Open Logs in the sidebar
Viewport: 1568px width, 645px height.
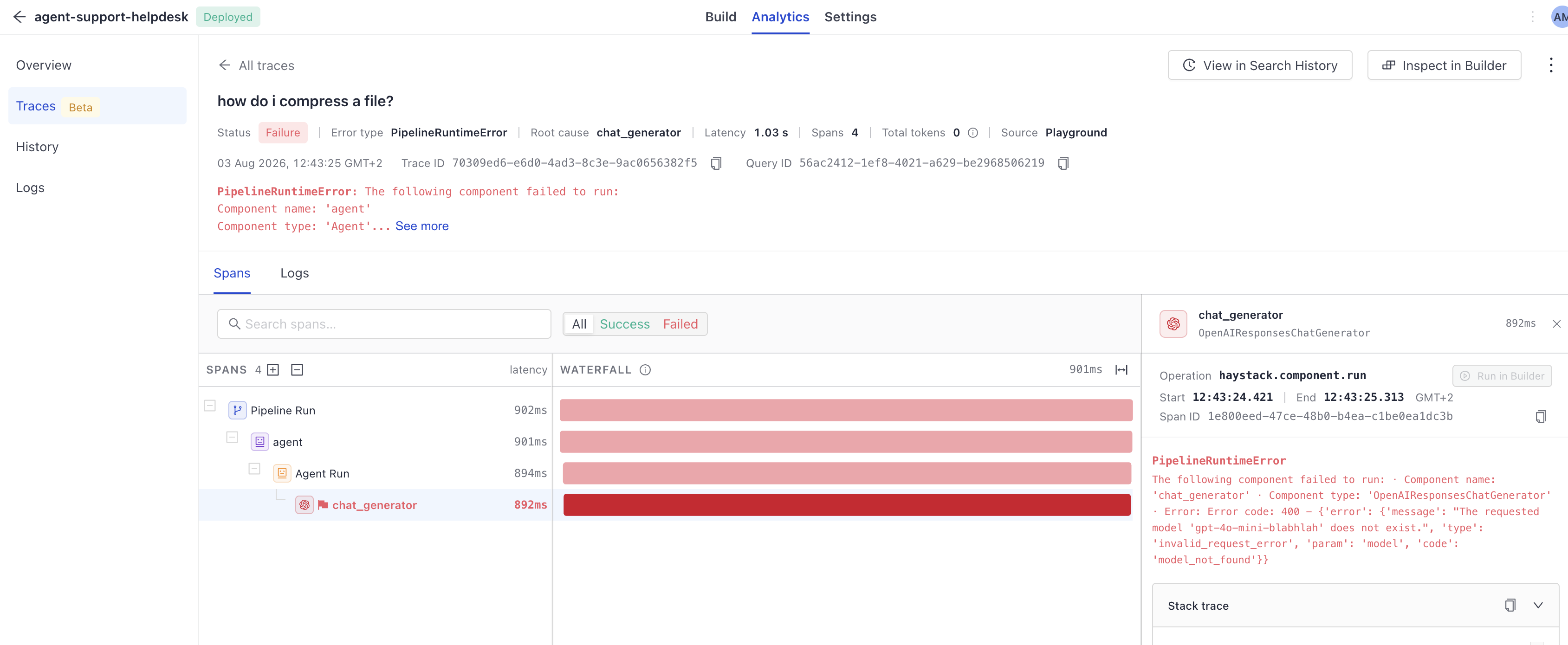97,187
